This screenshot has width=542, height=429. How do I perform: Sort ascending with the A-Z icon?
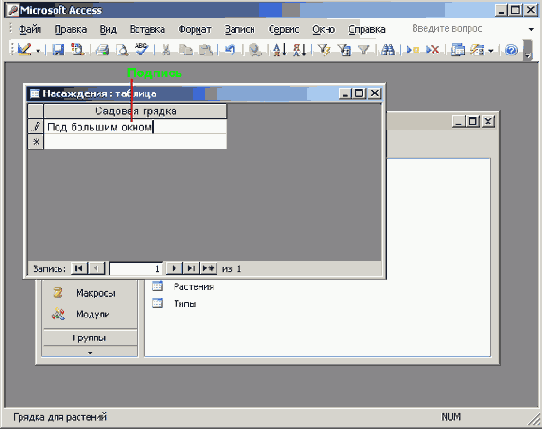(x=279, y=50)
